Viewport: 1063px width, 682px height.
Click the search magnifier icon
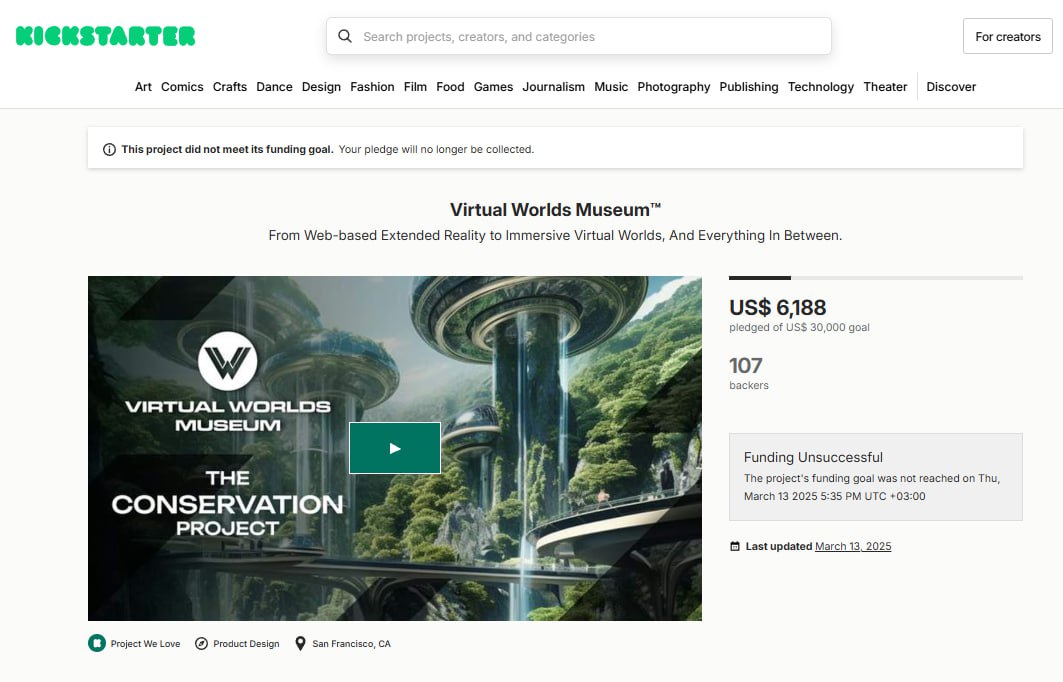pos(345,37)
